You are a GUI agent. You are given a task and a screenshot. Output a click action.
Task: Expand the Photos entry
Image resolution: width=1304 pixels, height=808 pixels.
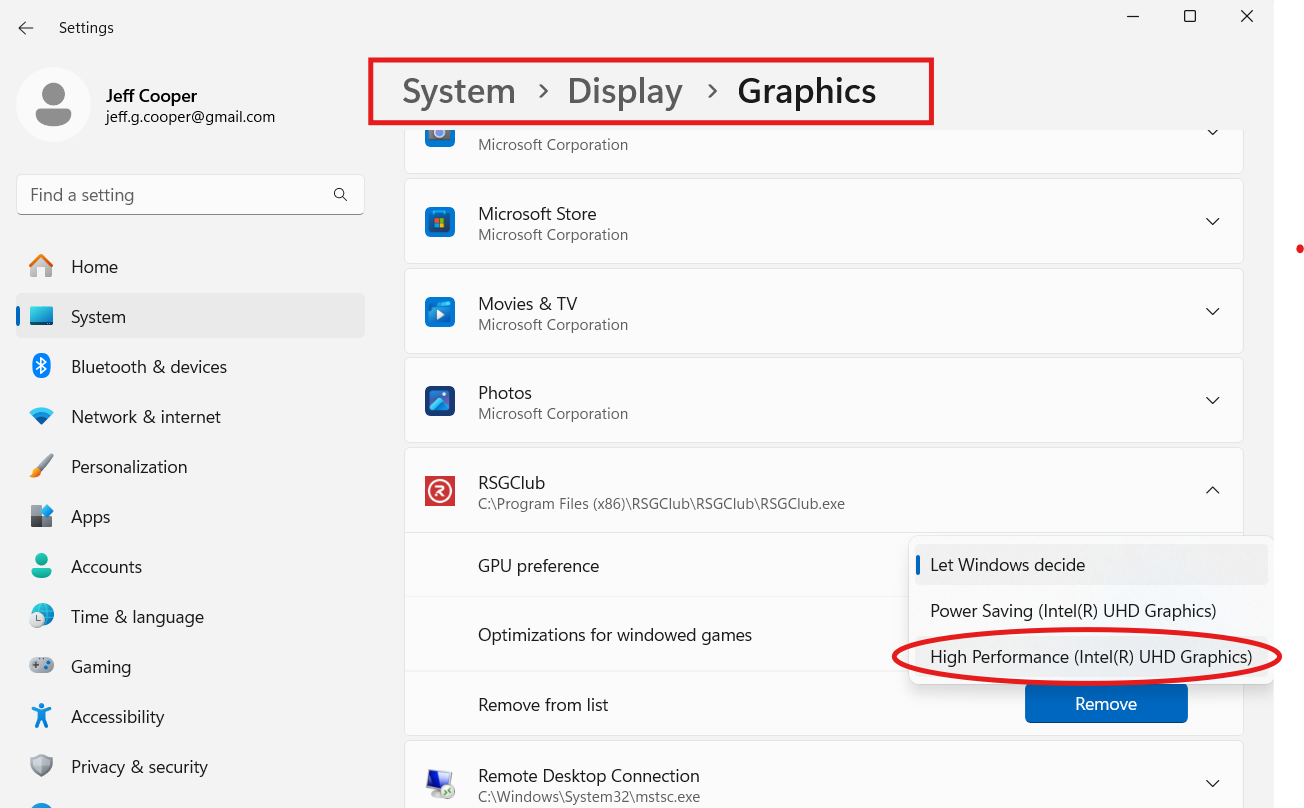1212,401
